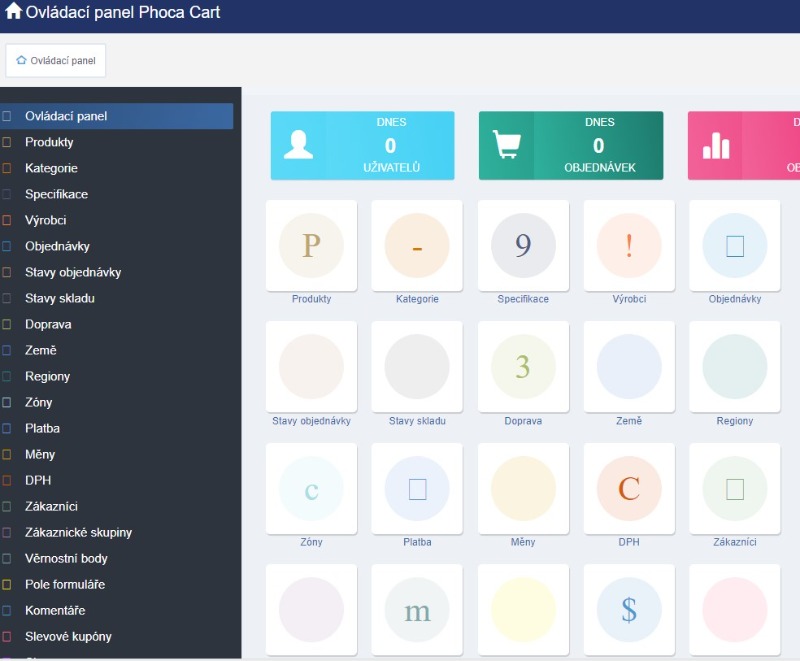Open Země in the sidebar menu
Viewport: 800px width, 661px height.
[116, 350]
